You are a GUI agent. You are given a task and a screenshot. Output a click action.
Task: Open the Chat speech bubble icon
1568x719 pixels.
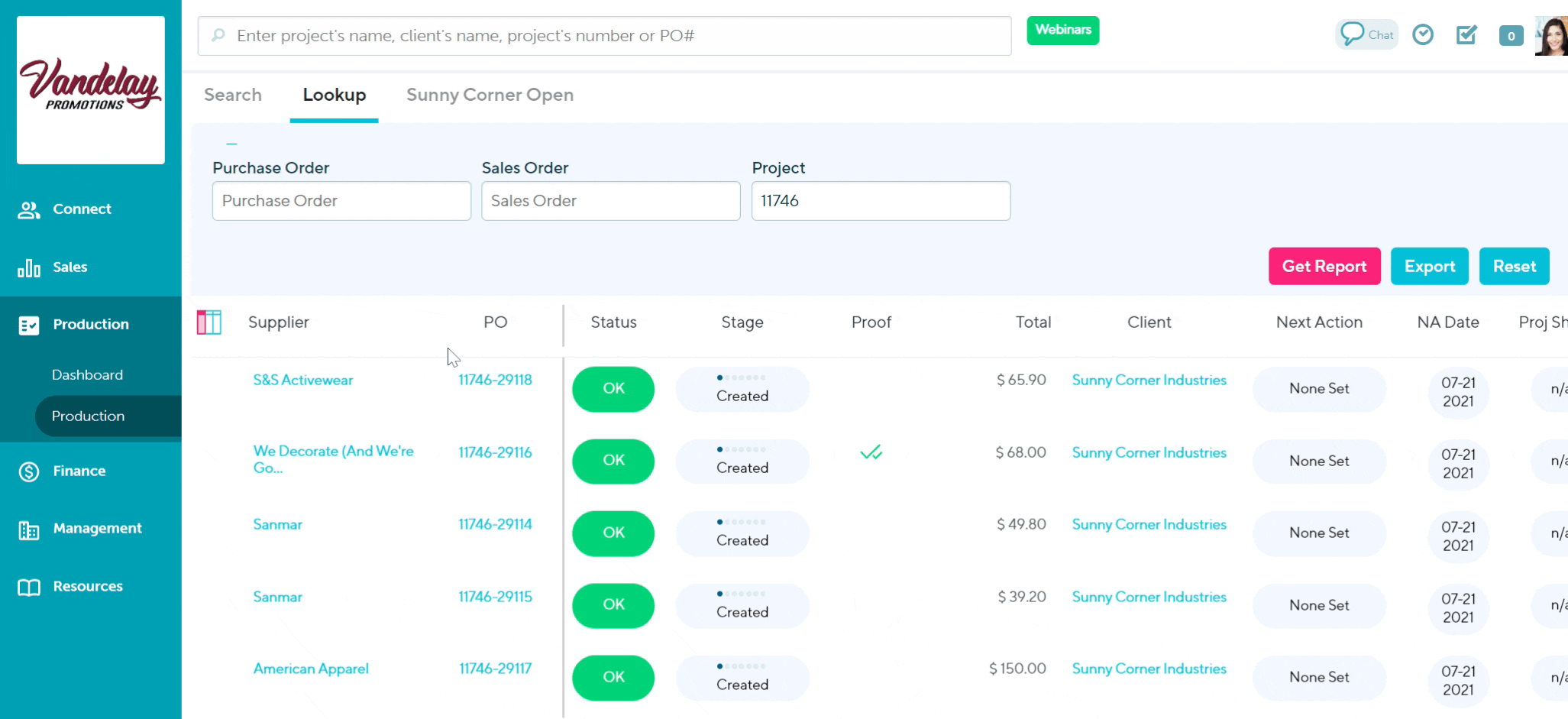click(x=1353, y=34)
